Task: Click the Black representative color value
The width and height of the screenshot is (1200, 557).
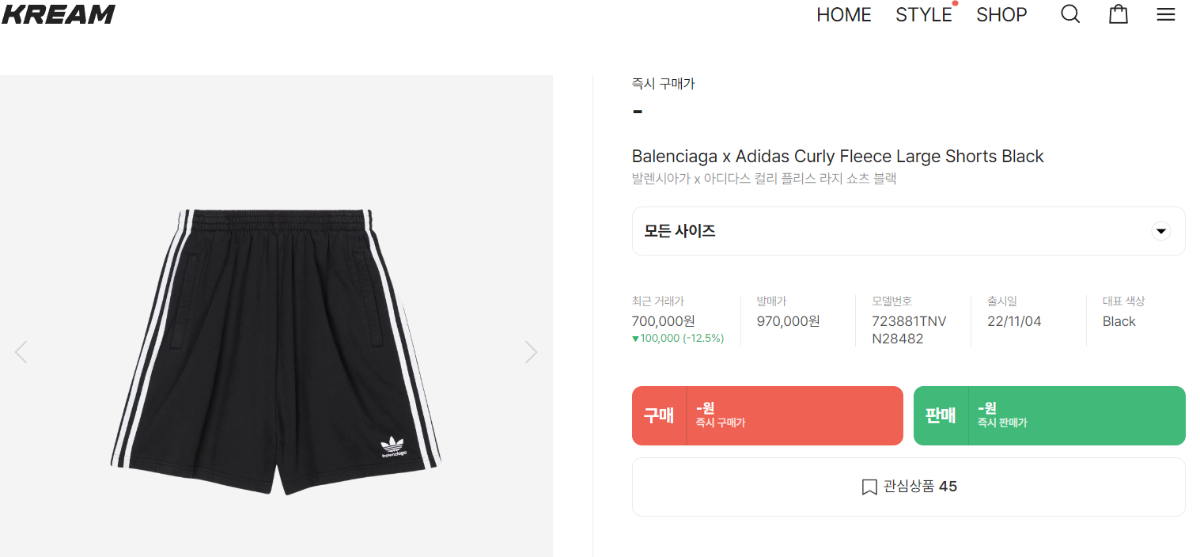Action: click(x=1119, y=321)
